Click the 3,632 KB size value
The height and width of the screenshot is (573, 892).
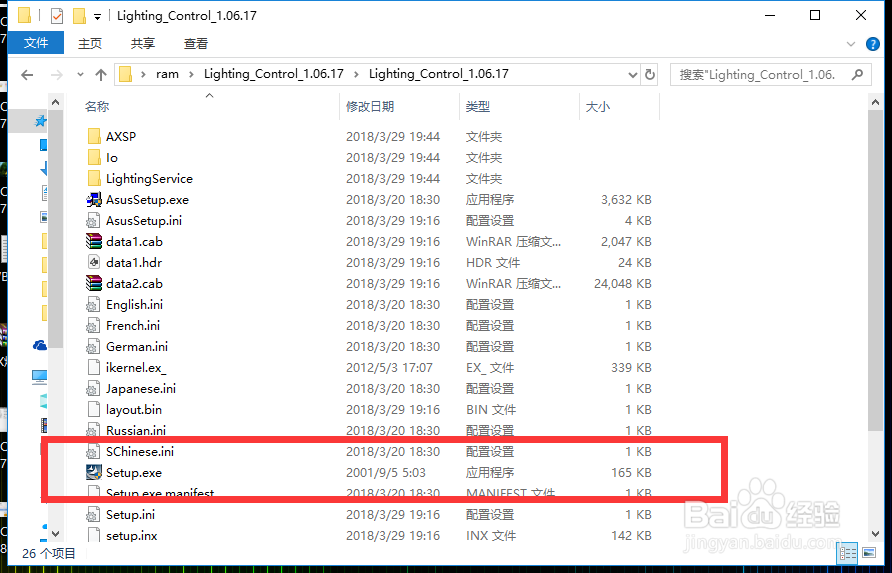click(x=626, y=200)
